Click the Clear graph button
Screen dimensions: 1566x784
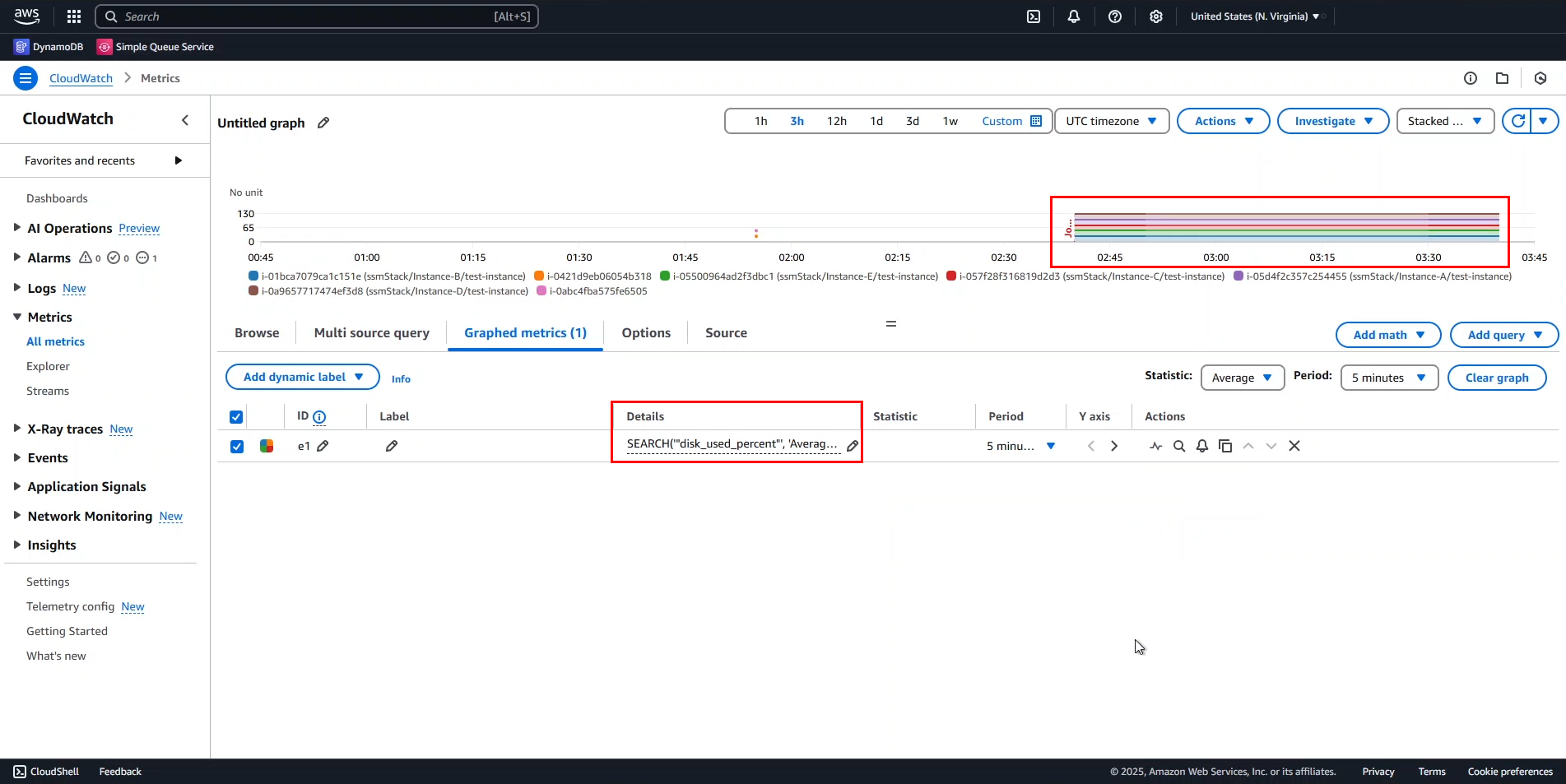tap(1496, 378)
